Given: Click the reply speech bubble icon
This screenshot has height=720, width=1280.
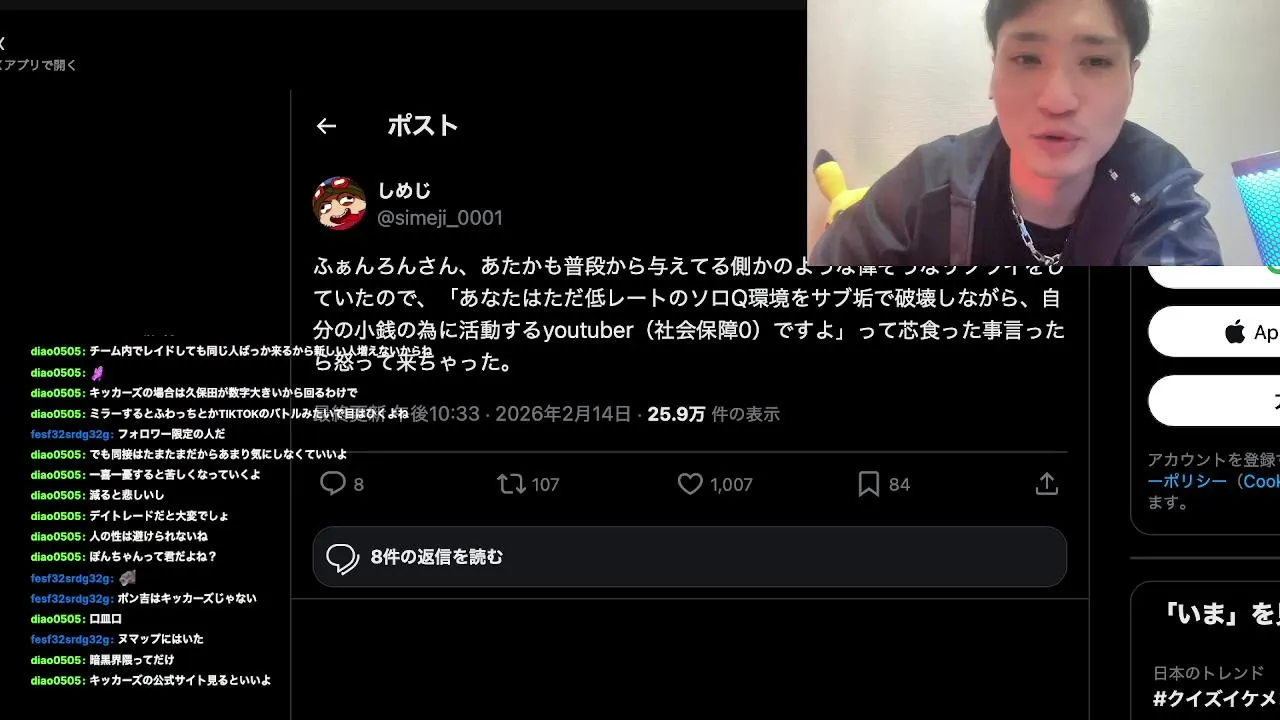Looking at the screenshot, I should pos(332,484).
